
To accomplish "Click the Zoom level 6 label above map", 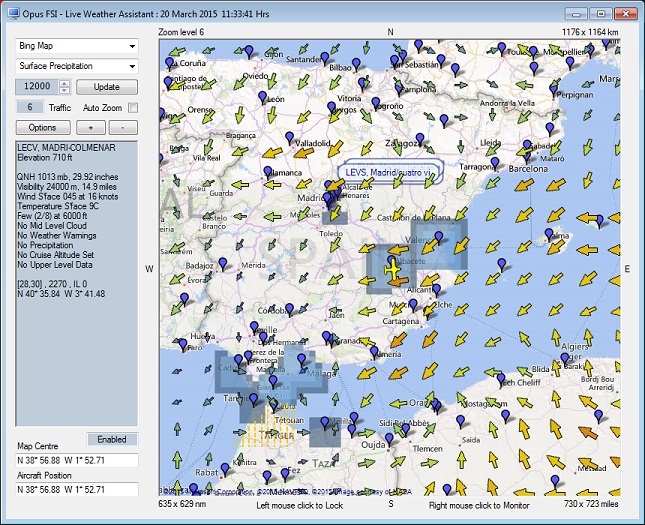I will (x=181, y=32).
